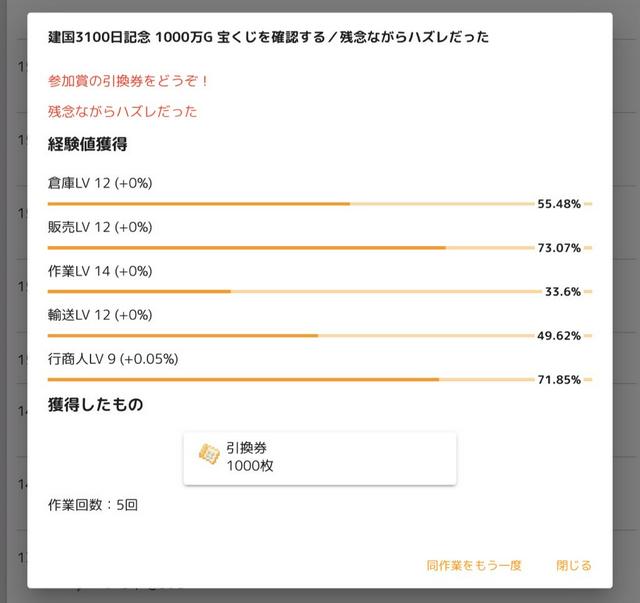This screenshot has height=603, width=640.
Task: Click the 行商人LV 9 (+0.05%) label
Action: point(113,358)
